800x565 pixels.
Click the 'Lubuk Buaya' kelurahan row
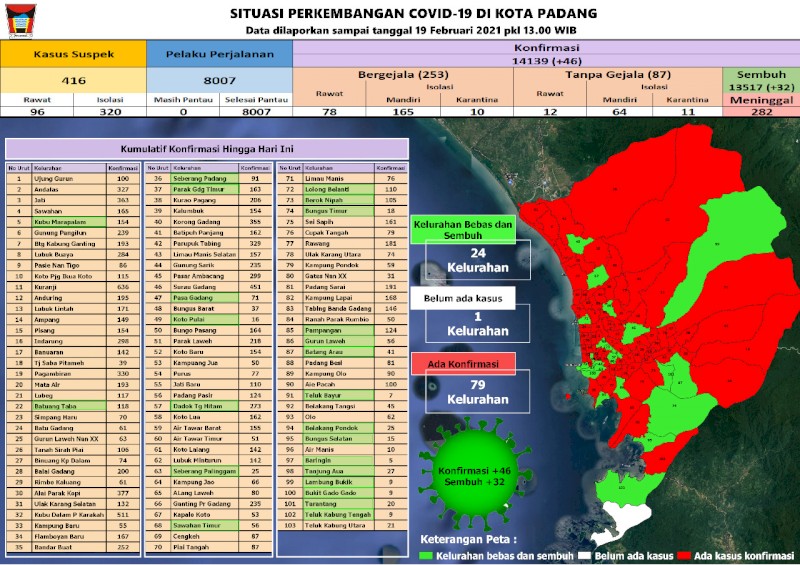[72, 254]
